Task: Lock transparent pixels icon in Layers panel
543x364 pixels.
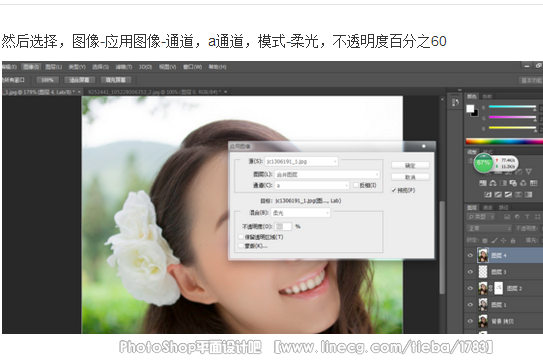Action: coord(485,240)
